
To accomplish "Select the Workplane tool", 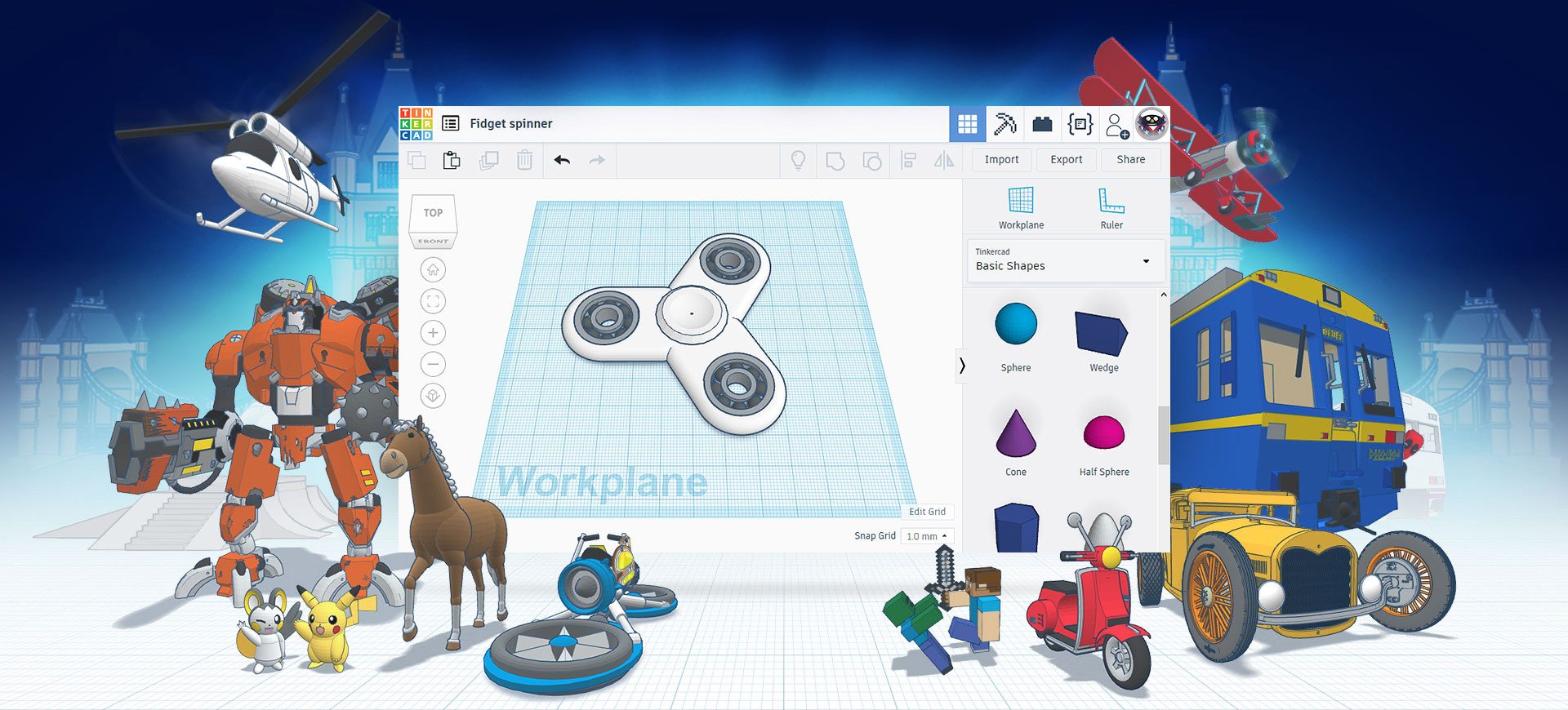I will point(1021,207).
